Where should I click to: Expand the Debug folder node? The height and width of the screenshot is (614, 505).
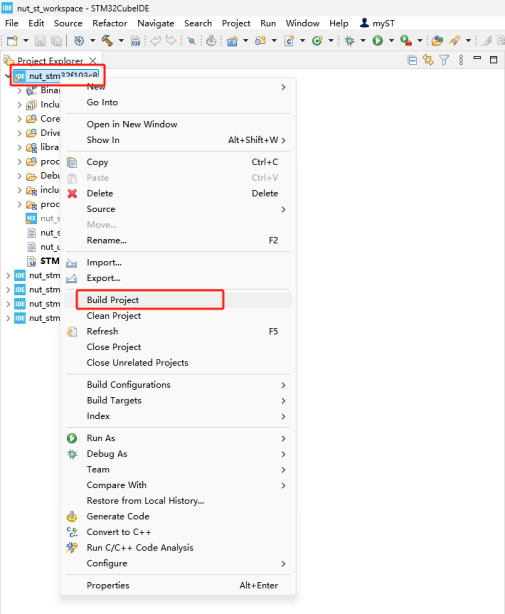[x=19, y=176]
